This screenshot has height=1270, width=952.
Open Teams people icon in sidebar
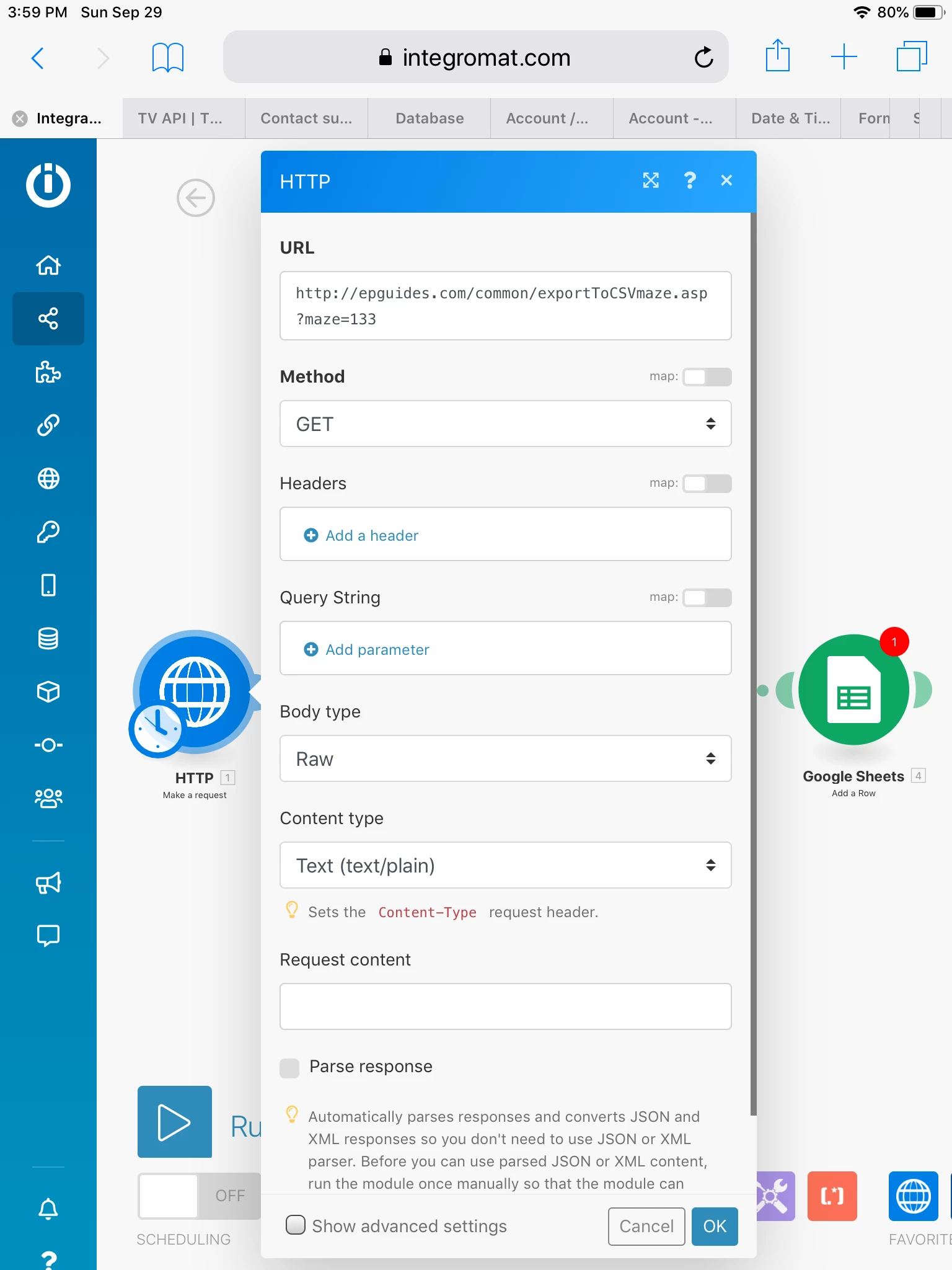coord(48,798)
